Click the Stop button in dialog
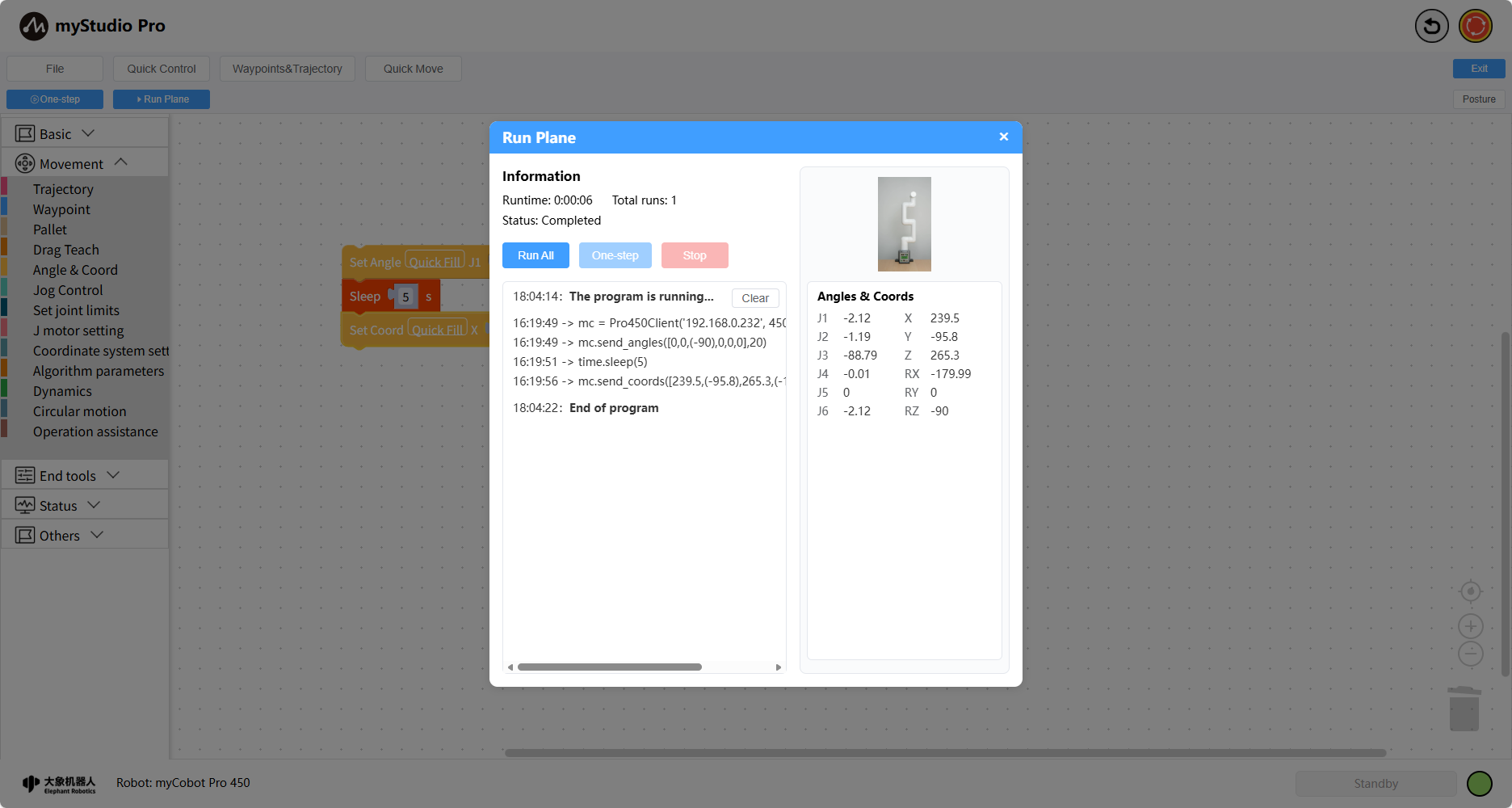Screen dimensions: 1512x808 pos(695,255)
